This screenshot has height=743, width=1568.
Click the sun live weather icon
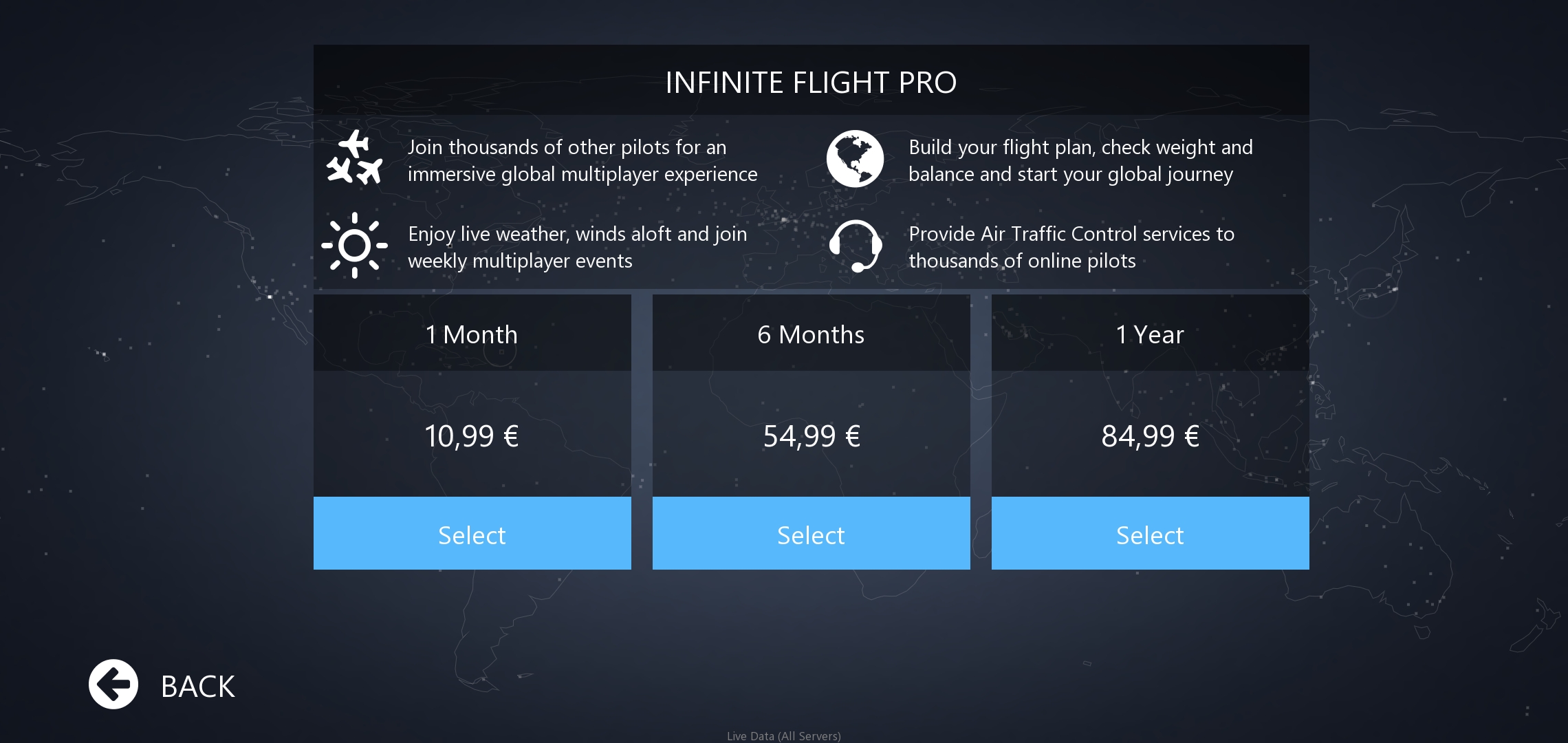tap(354, 246)
